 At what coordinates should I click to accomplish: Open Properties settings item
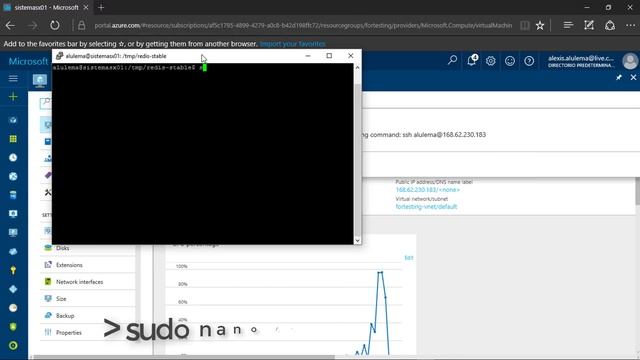[x=88, y=333]
